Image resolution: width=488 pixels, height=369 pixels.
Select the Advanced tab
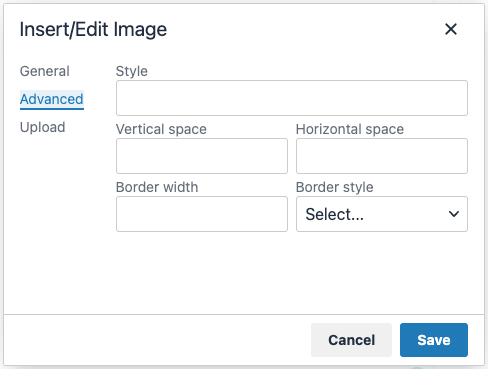pos(52,99)
